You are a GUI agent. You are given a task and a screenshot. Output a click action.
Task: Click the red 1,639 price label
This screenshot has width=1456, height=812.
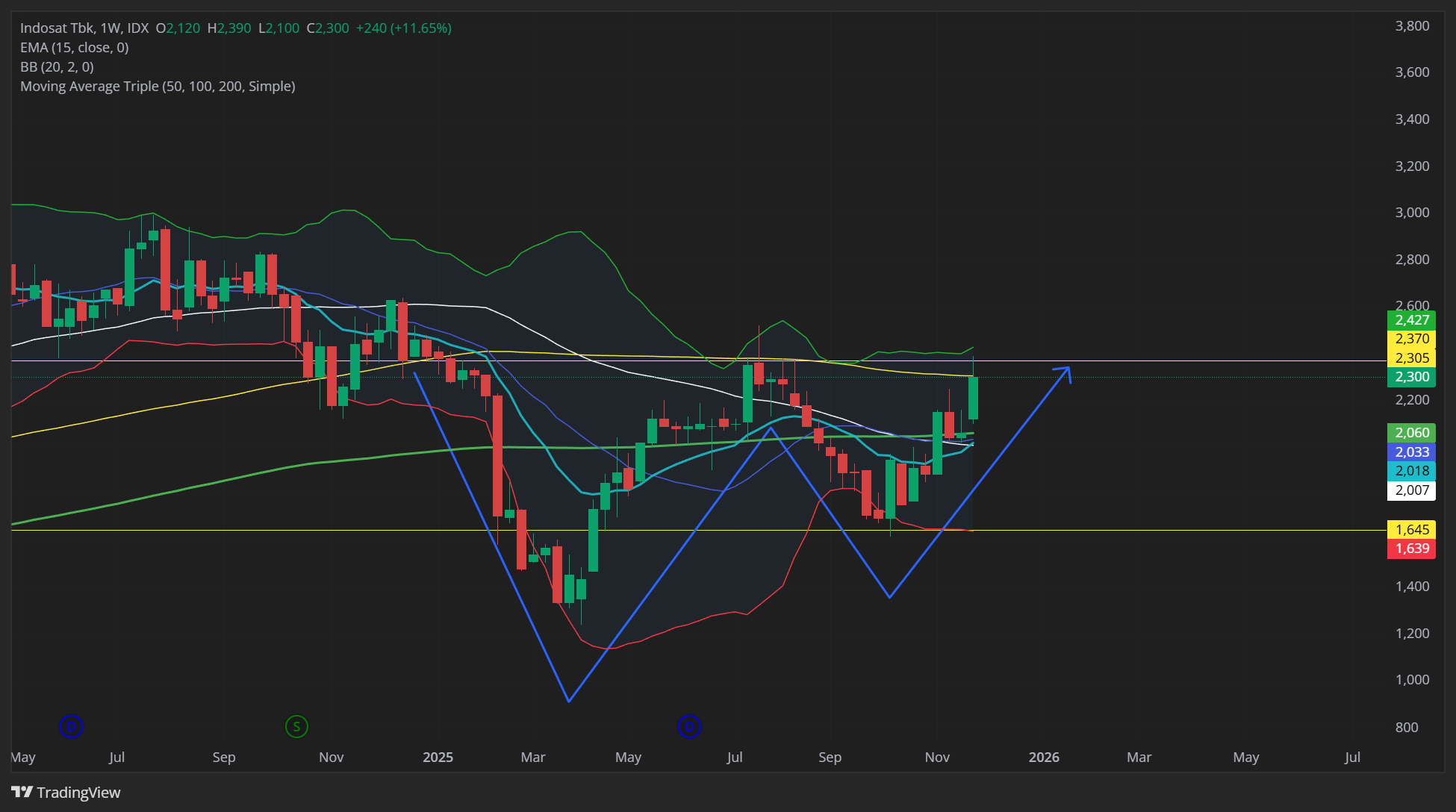[1411, 549]
